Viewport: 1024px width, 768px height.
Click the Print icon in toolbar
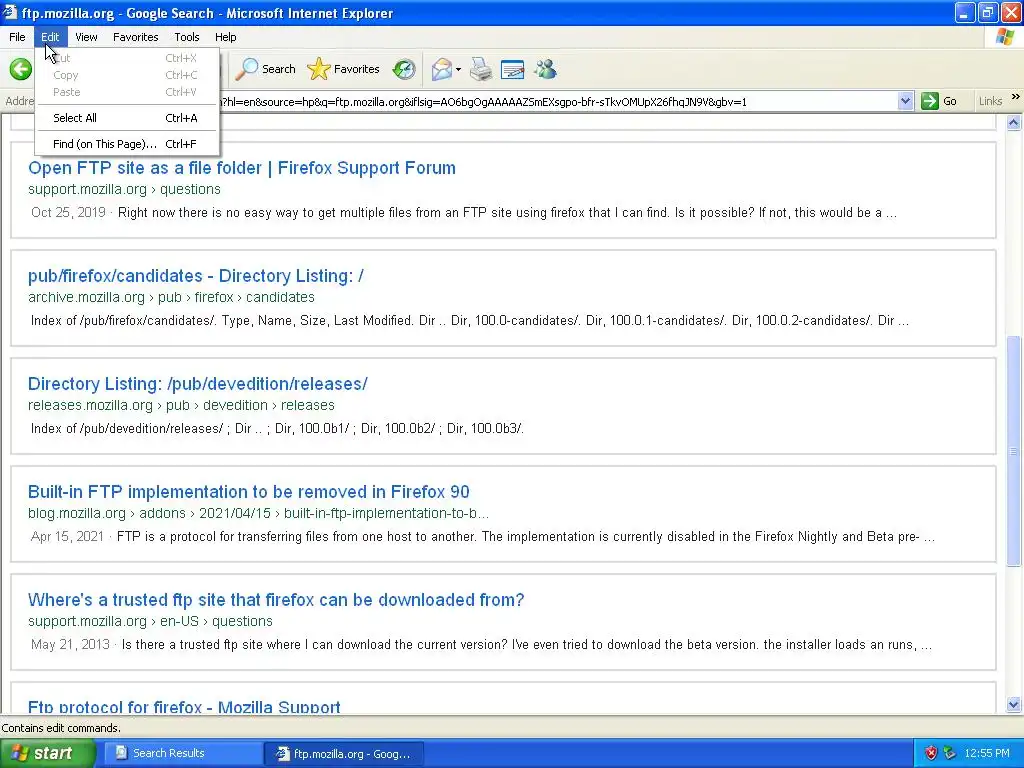(x=481, y=69)
